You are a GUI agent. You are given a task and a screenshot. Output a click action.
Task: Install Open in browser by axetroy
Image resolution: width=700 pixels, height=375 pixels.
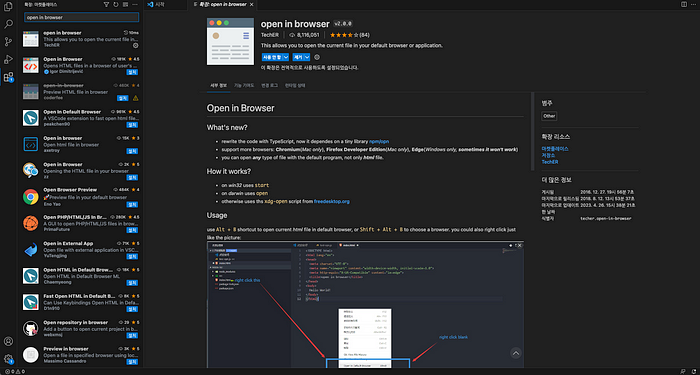tap(132, 151)
